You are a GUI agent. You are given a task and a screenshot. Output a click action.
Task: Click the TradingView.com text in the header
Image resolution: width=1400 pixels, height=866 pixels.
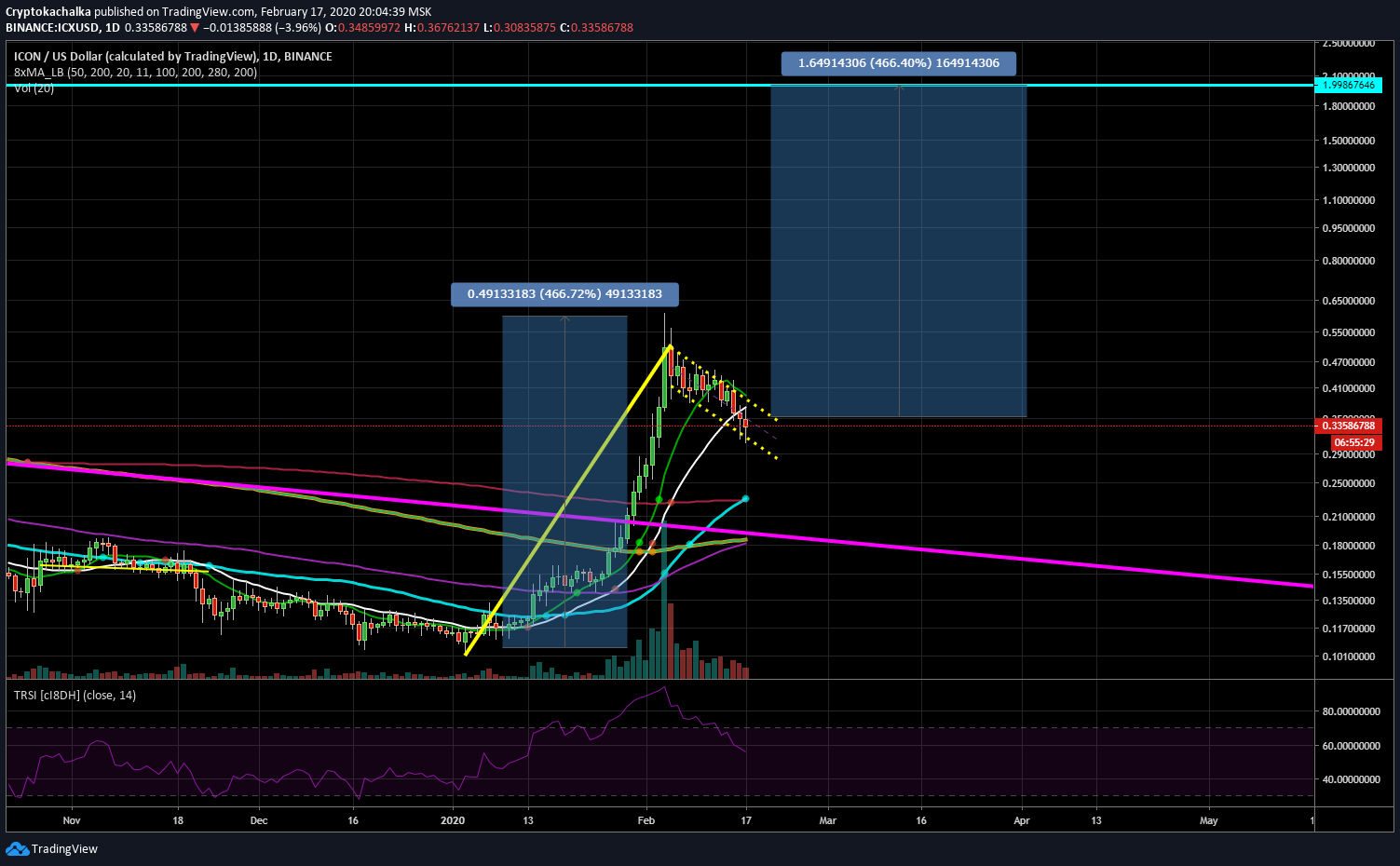(208, 12)
